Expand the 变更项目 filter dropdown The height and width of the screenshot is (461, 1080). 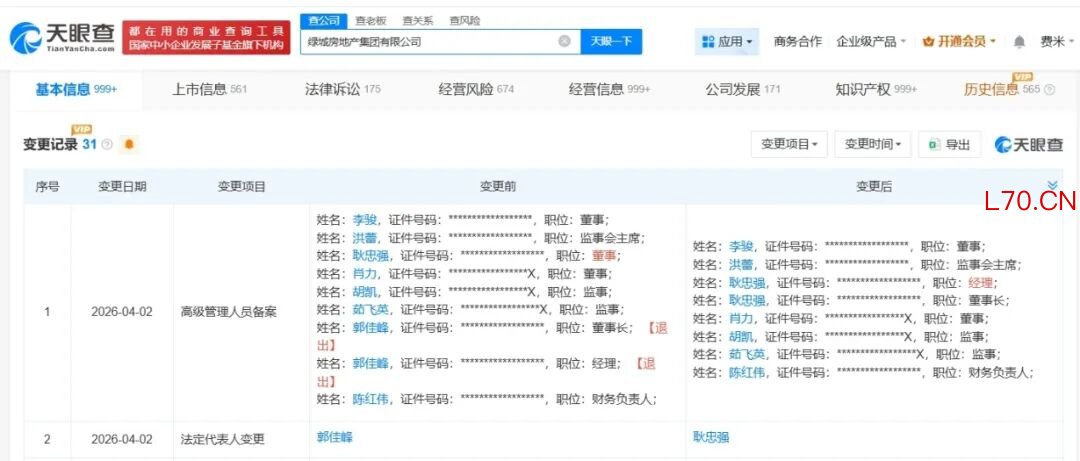789,144
